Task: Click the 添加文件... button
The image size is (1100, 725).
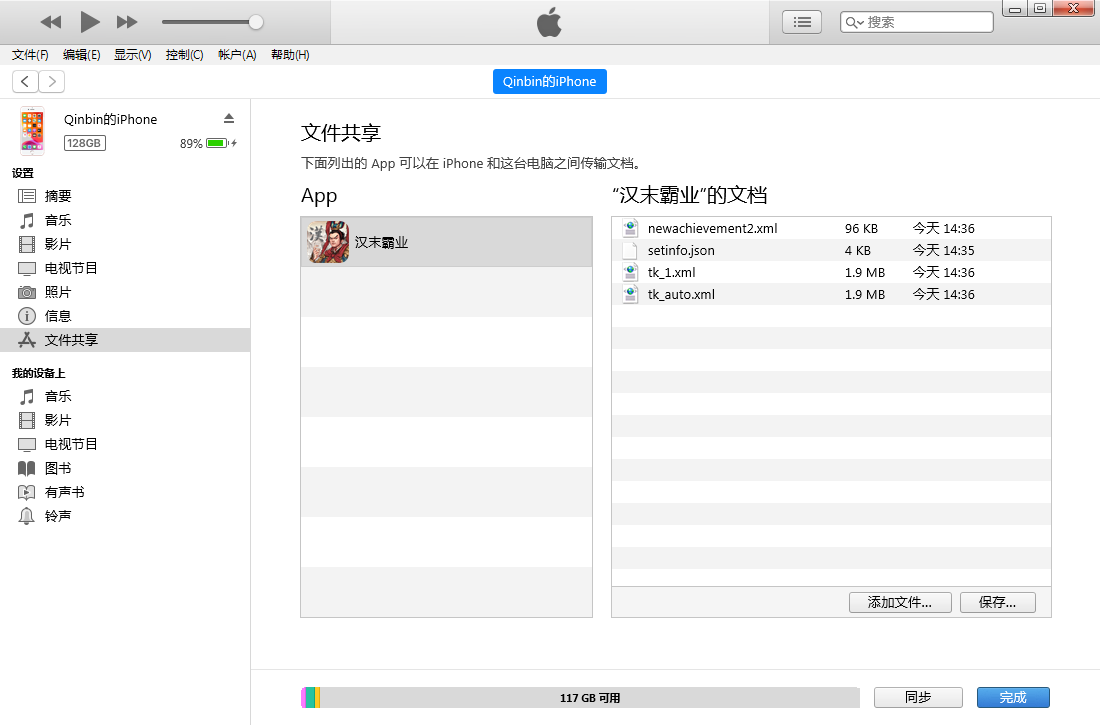Action: click(x=900, y=602)
